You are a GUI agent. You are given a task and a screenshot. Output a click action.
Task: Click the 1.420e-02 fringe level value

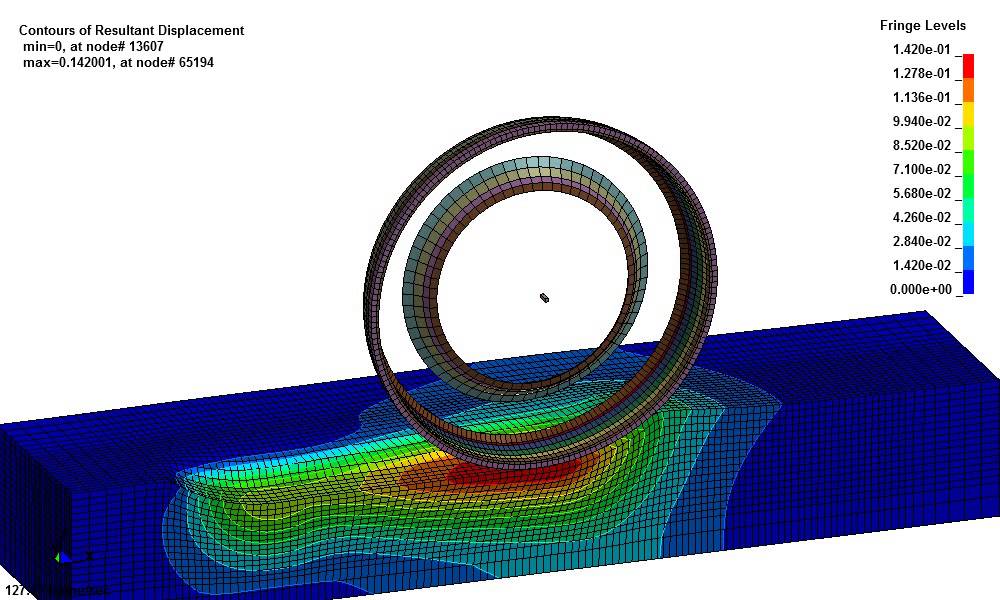922,265
